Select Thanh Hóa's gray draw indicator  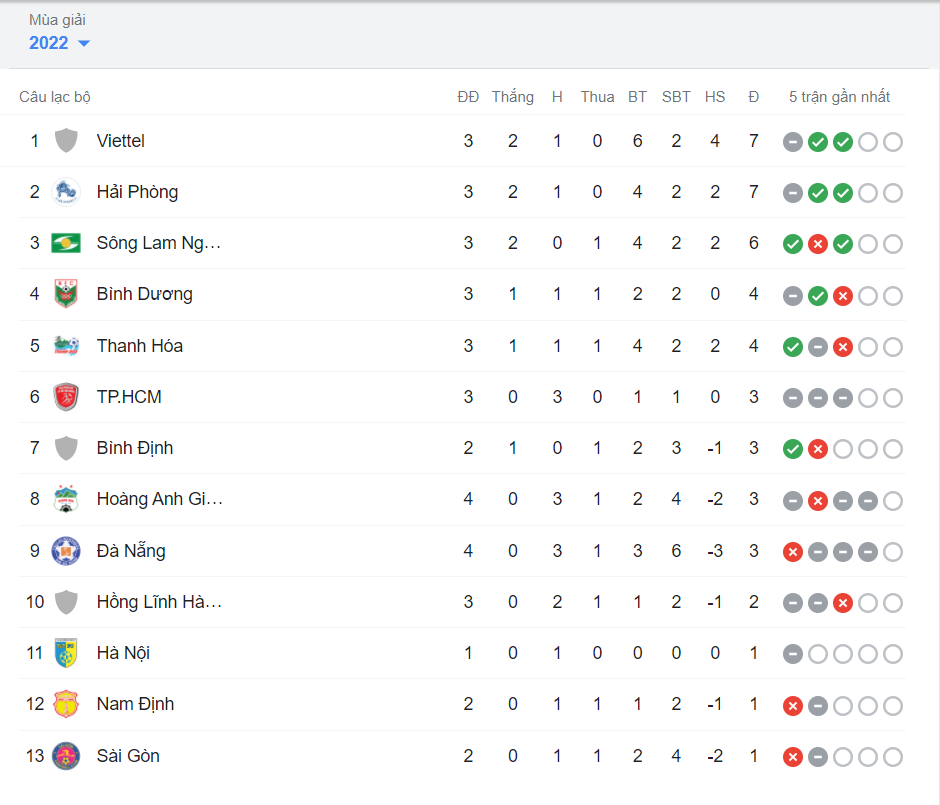817,347
